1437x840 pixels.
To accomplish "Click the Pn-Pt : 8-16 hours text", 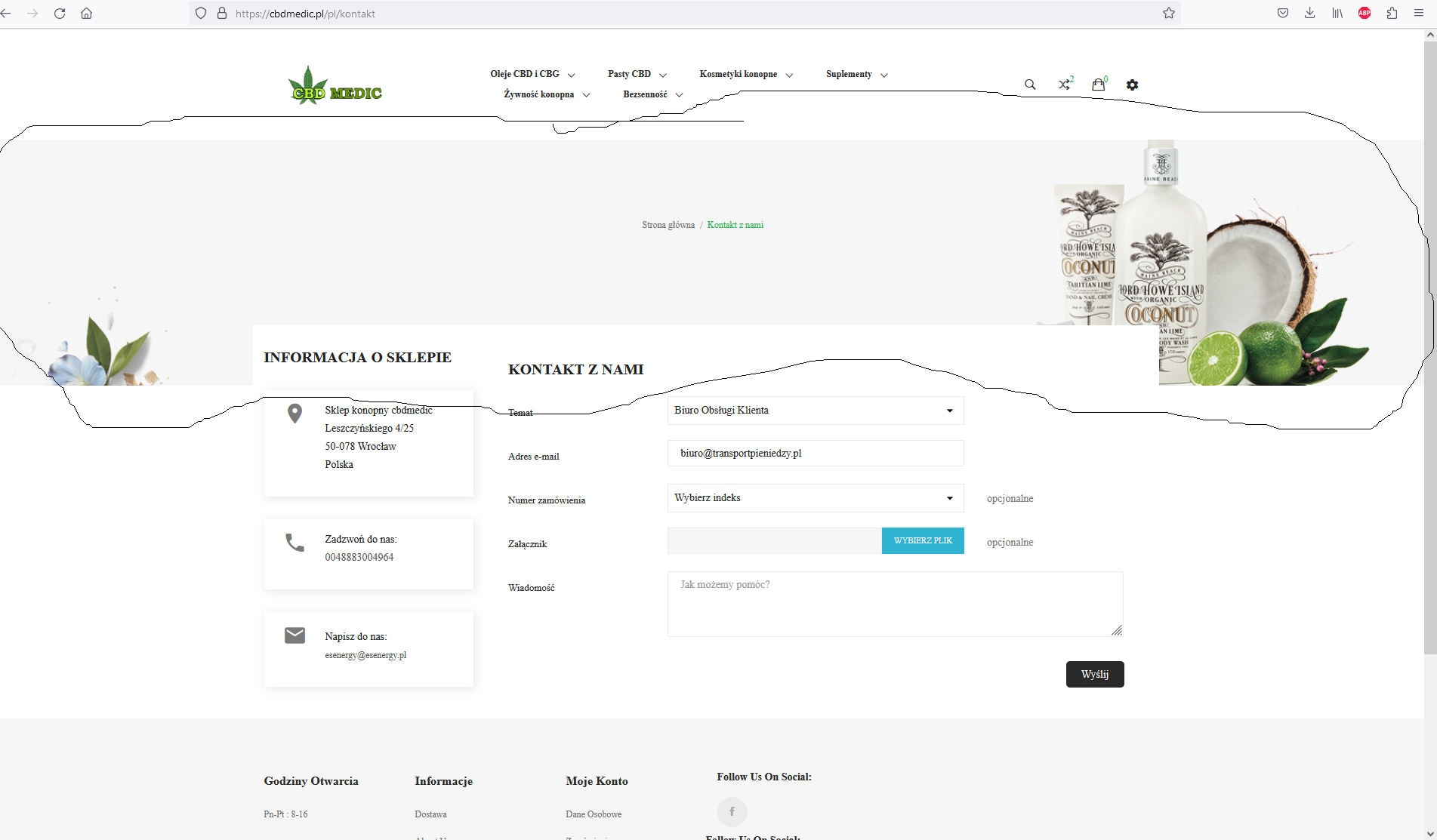I will (x=285, y=814).
